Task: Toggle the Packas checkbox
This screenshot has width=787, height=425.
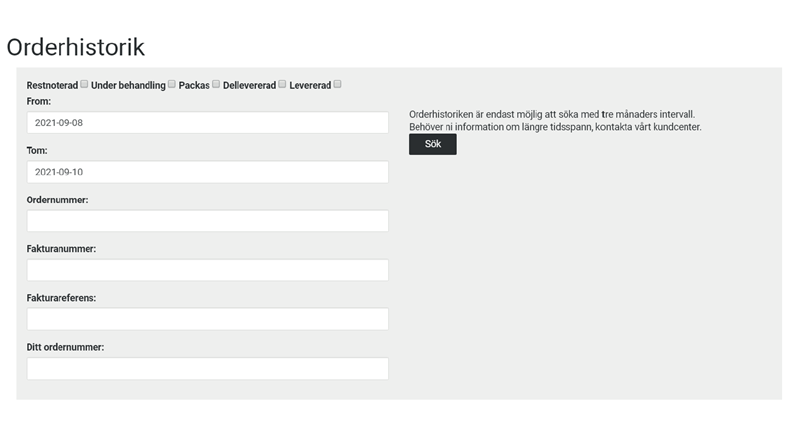Action: click(216, 84)
